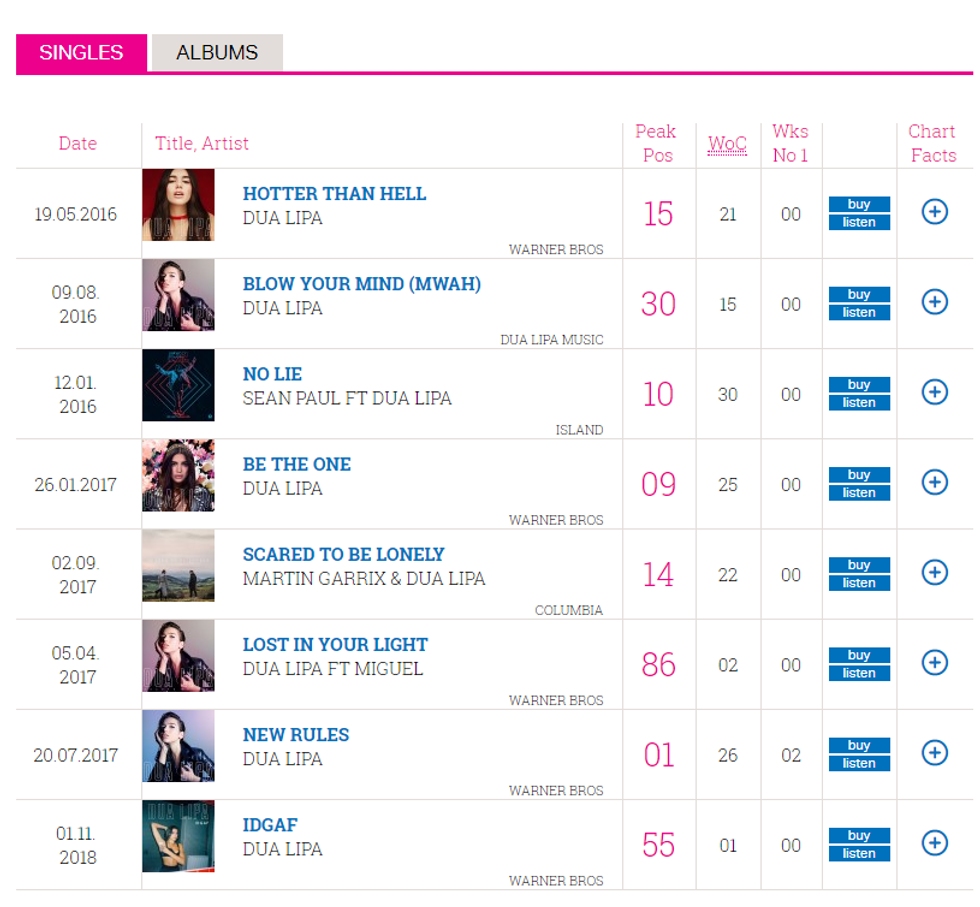The height and width of the screenshot is (907, 980).
Task: Click the No Lie album artwork
Action: (x=178, y=385)
